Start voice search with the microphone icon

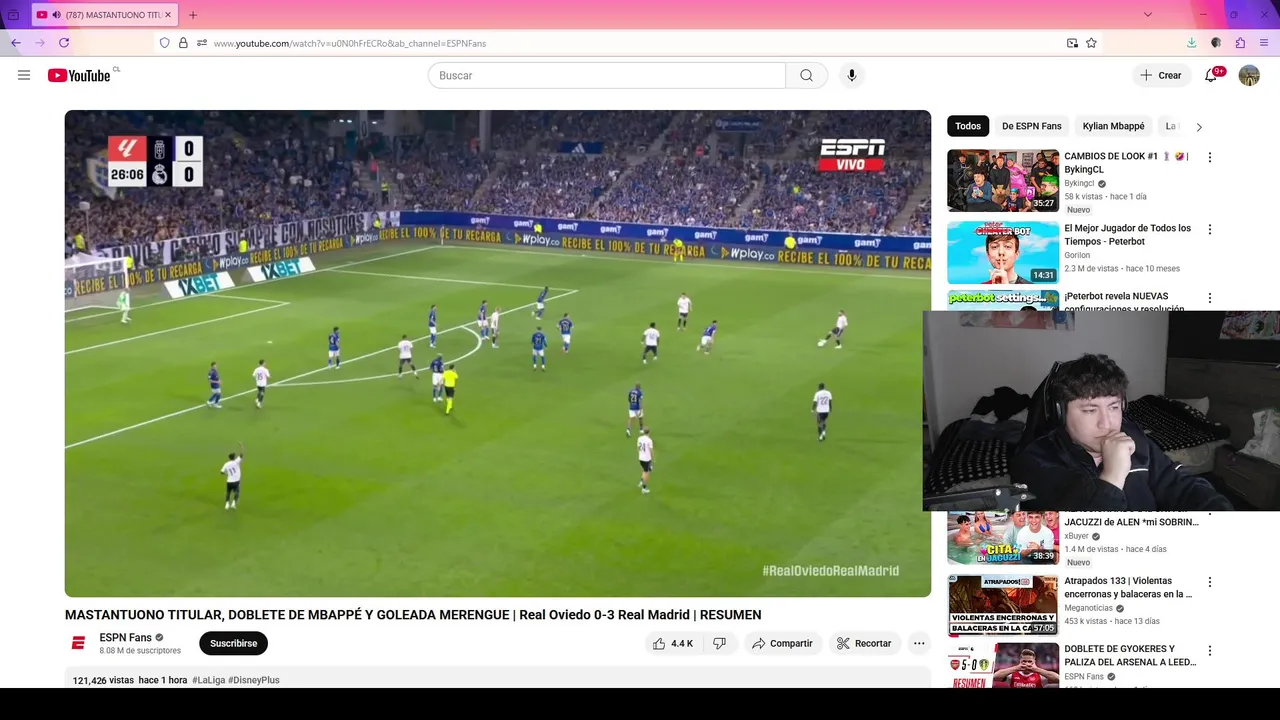852,75
